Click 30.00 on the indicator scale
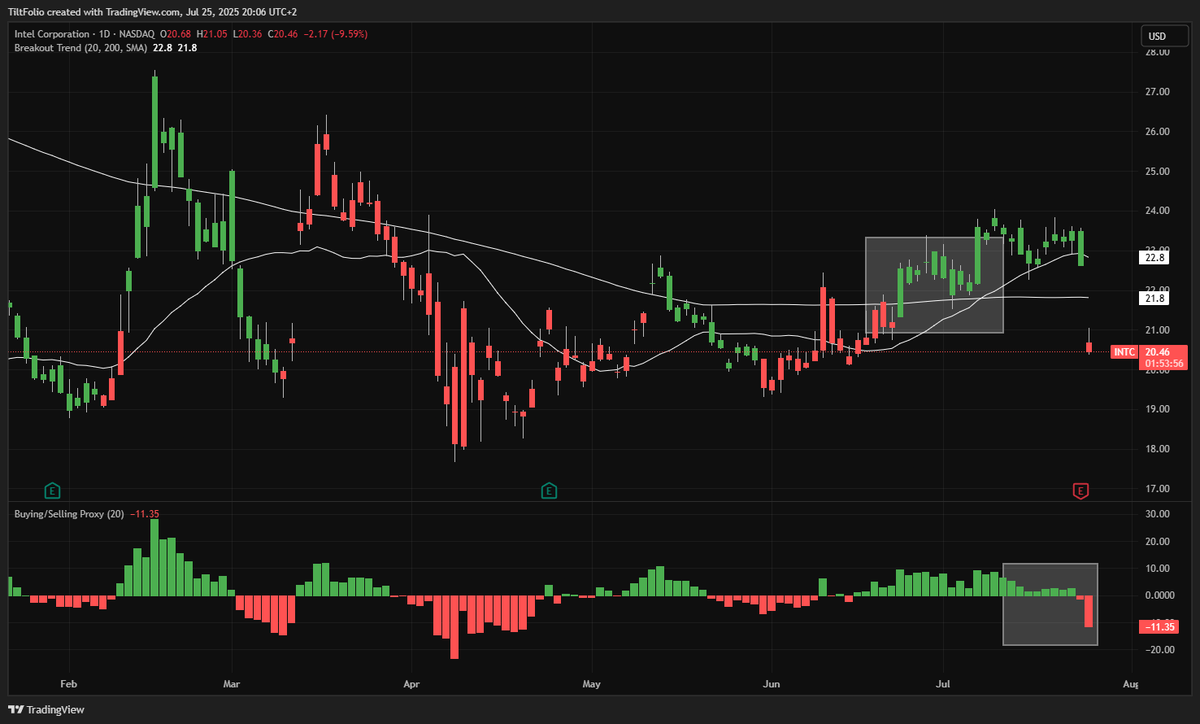 point(1158,514)
